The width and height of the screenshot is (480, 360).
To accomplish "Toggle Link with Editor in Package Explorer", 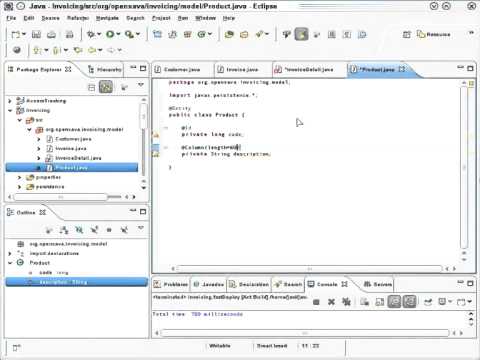I will pos(106,87).
